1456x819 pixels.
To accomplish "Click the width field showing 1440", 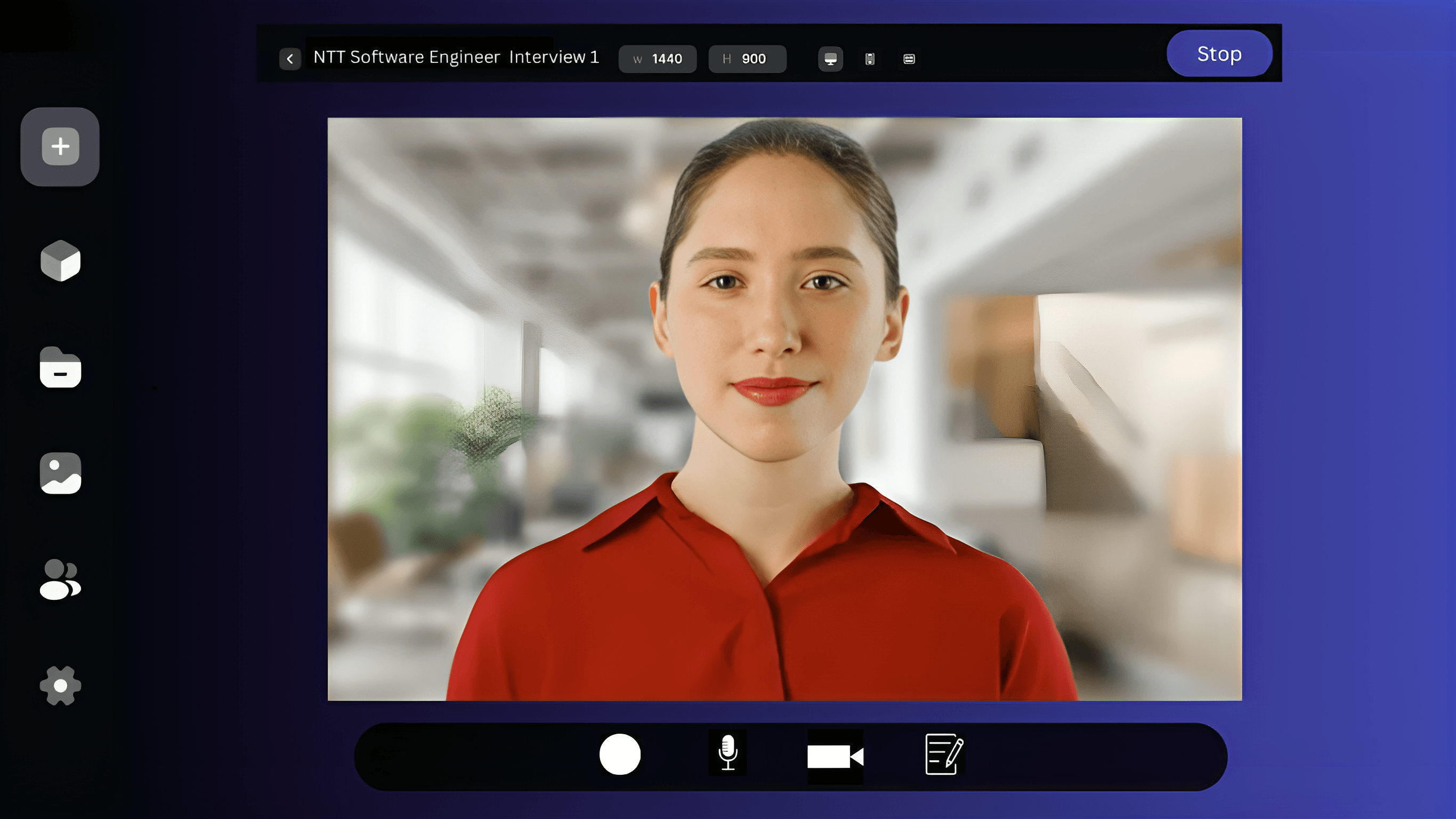I will (657, 59).
